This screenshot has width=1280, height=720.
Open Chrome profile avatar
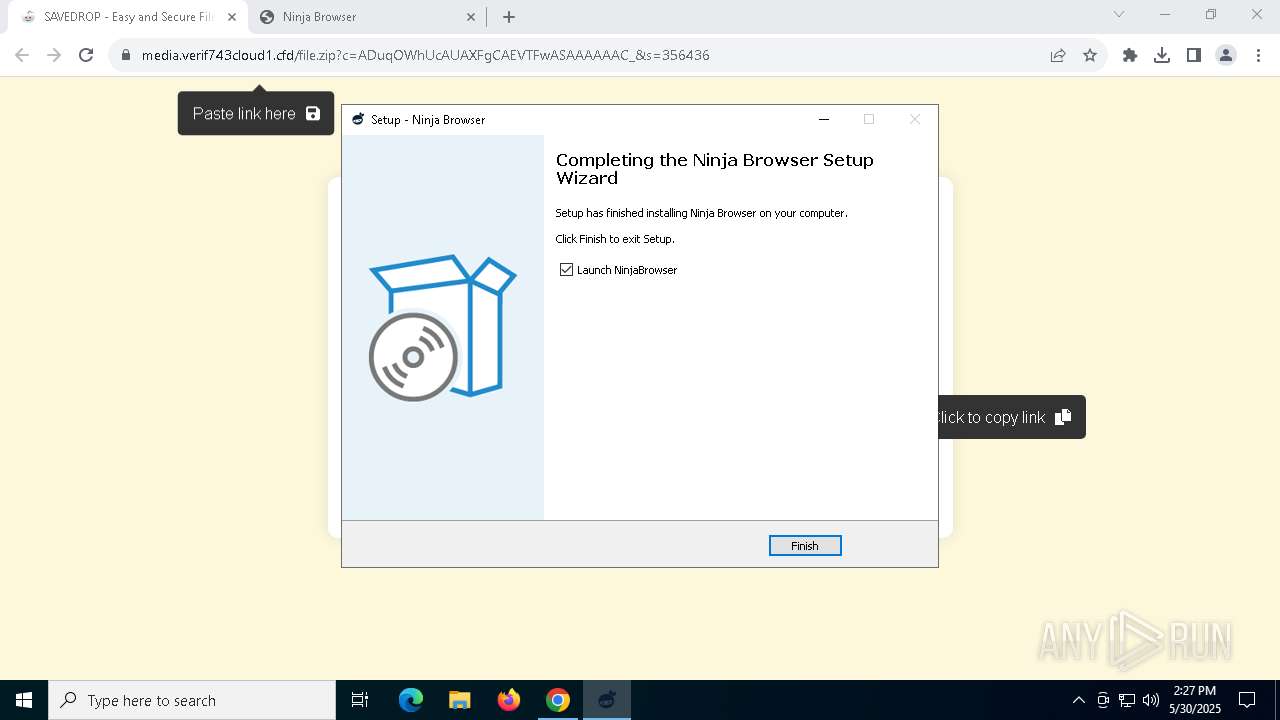coord(1226,55)
